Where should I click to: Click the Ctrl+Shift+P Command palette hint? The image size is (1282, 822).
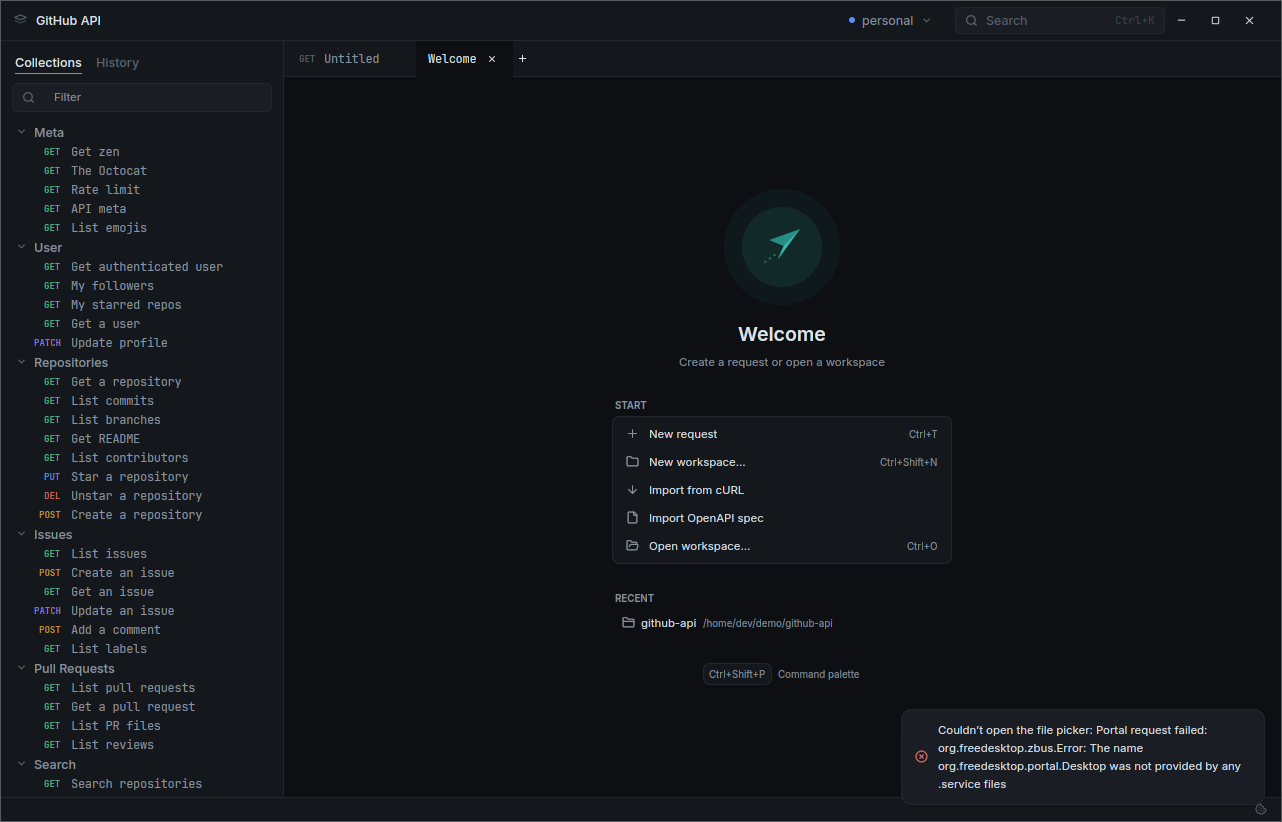(x=781, y=674)
